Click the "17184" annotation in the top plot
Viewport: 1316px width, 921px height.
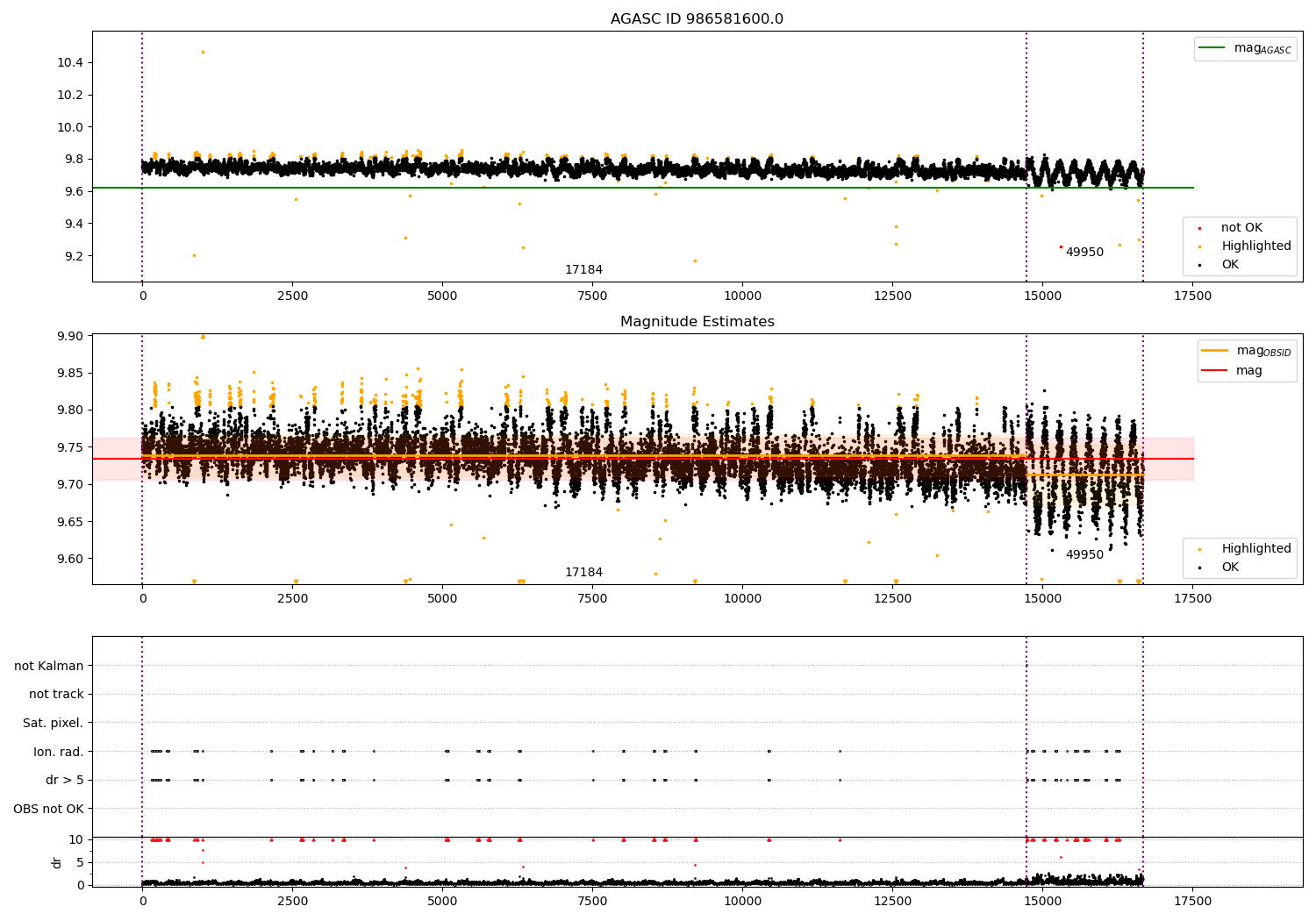(x=583, y=270)
